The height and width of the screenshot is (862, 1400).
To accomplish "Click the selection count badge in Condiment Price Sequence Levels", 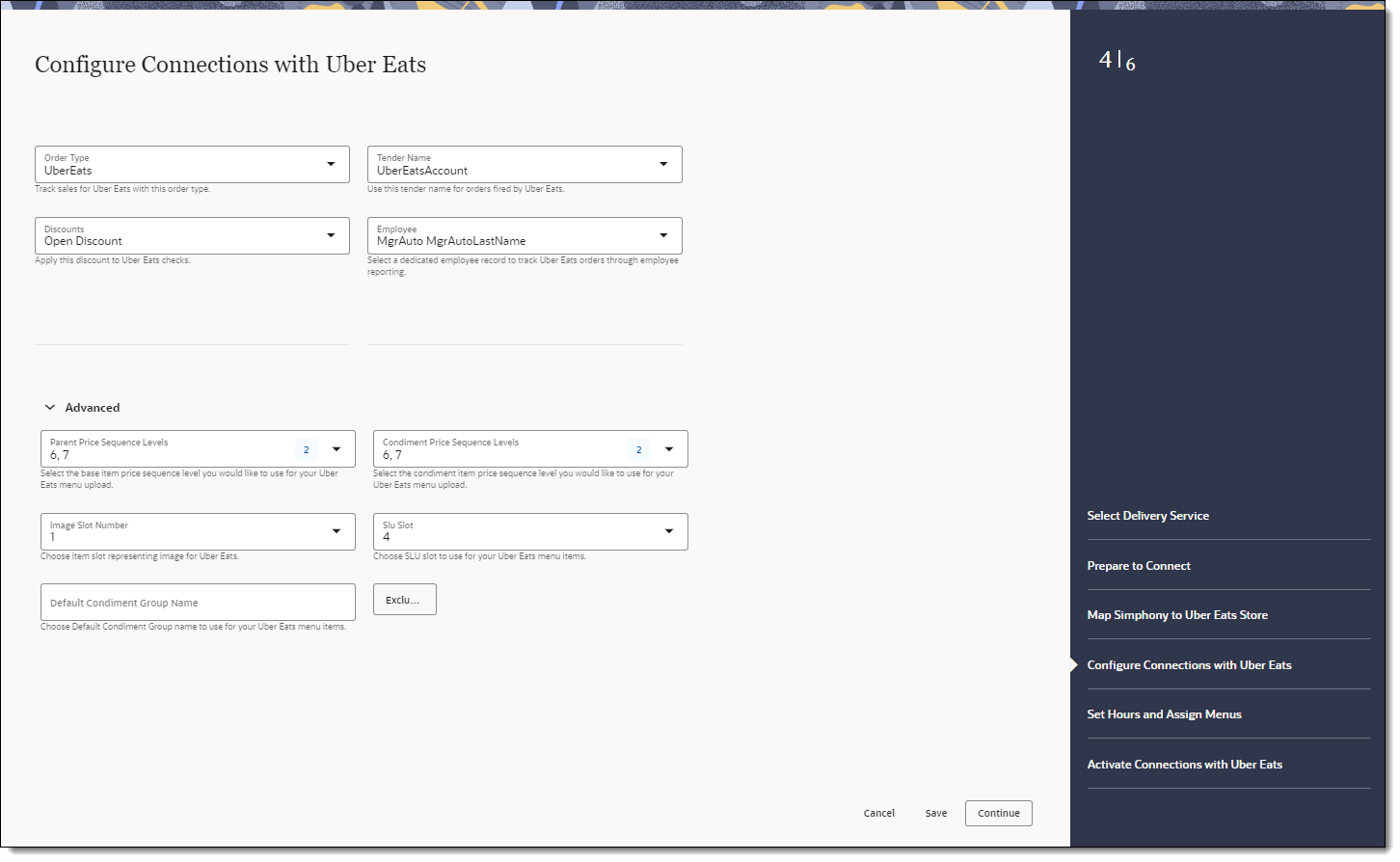I will (639, 449).
